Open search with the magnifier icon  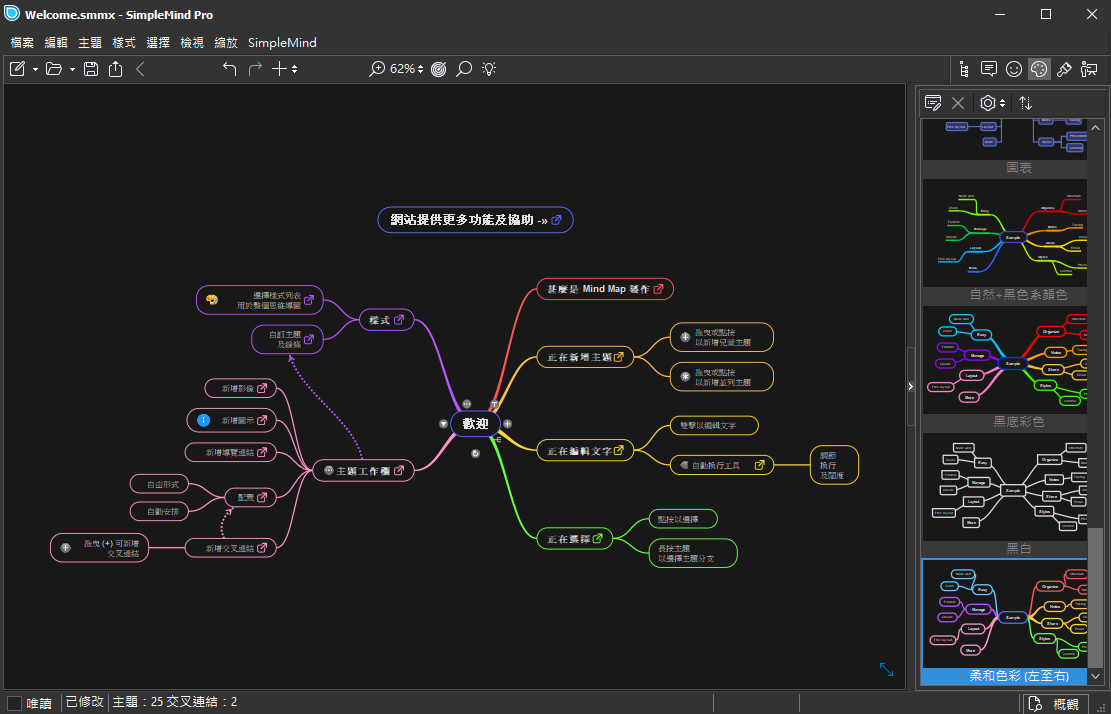click(x=464, y=69)
